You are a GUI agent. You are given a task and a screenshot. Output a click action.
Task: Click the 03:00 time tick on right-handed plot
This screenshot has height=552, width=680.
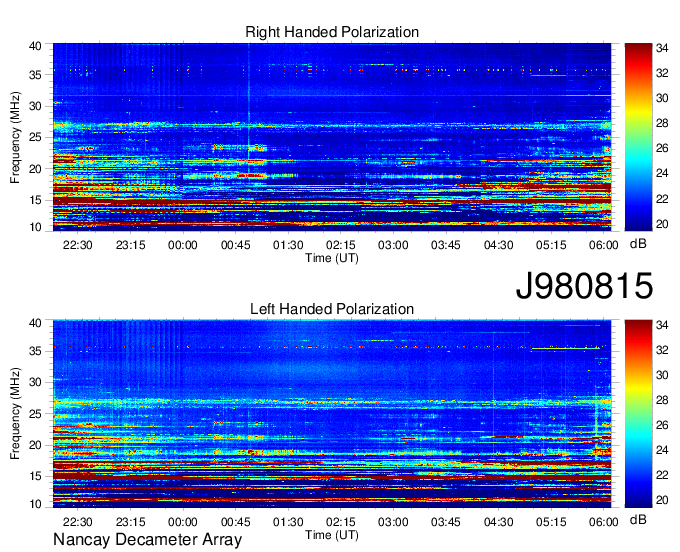pyautogui.click(x=393, y=245)
